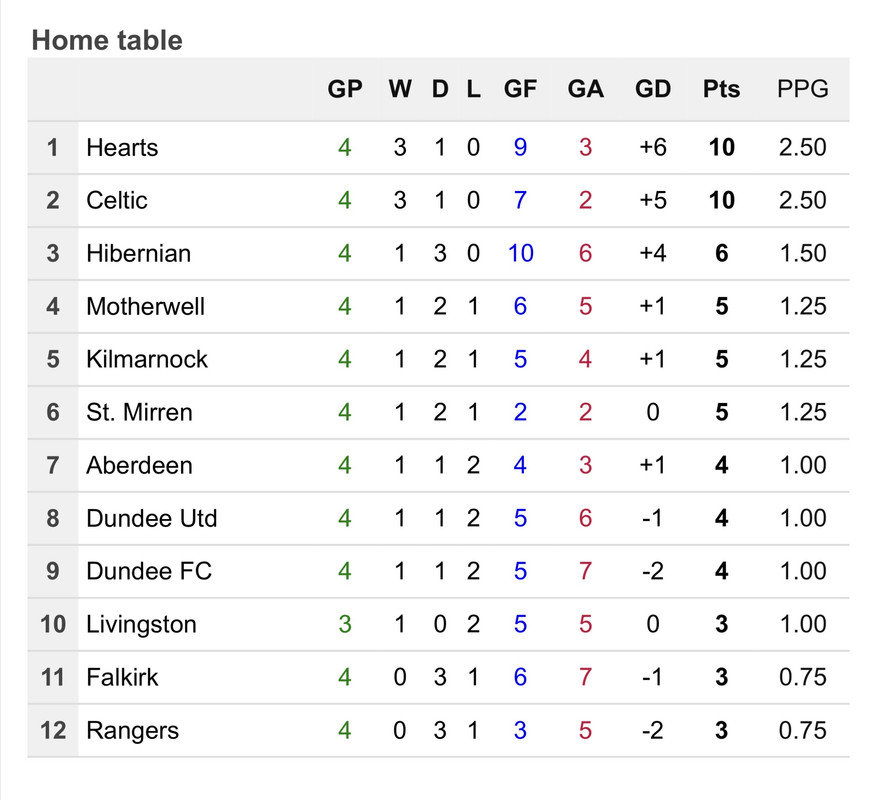Sort table by Pts column header

pos(721,89)
